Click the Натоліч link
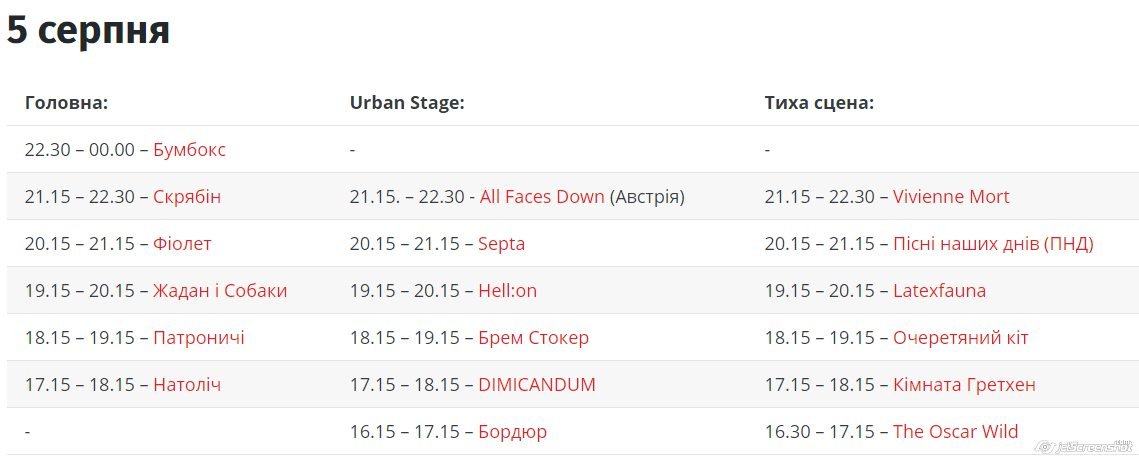 tap(187, 385)
